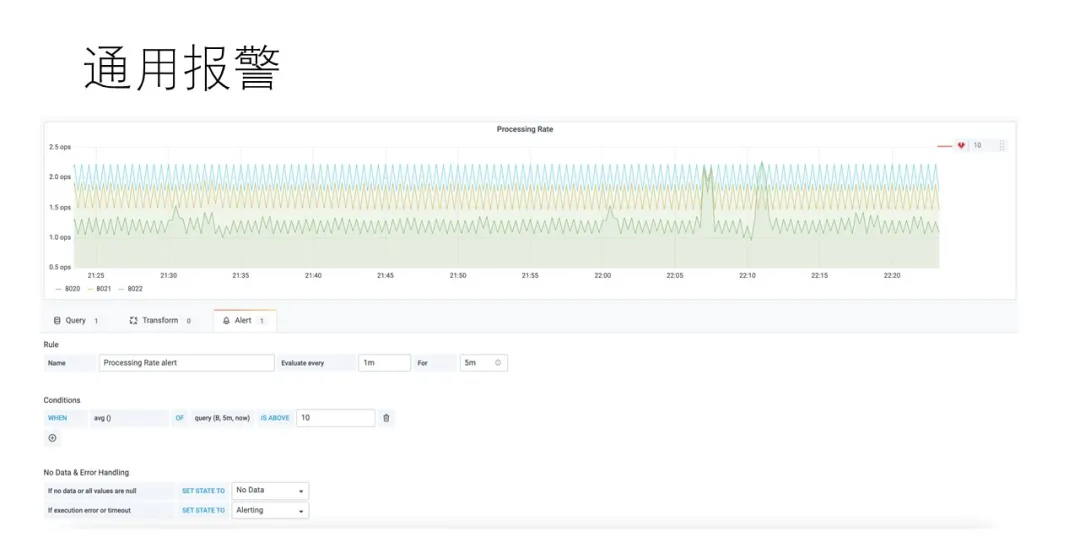Click the database icon on the Query tab

(57, 321)
